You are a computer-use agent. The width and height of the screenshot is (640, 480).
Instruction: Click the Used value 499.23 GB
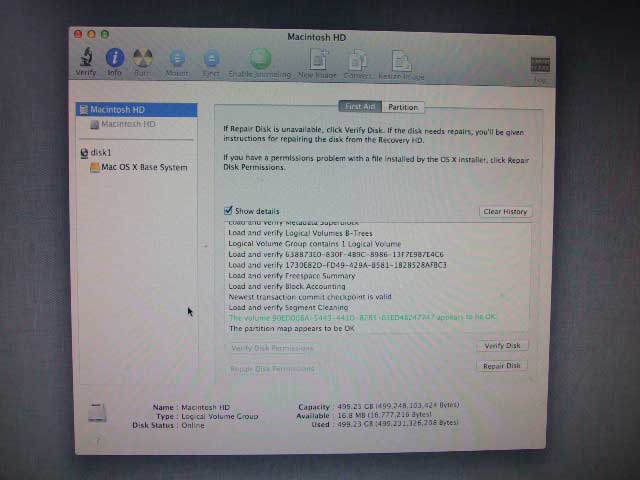click(x=398, y=423)
